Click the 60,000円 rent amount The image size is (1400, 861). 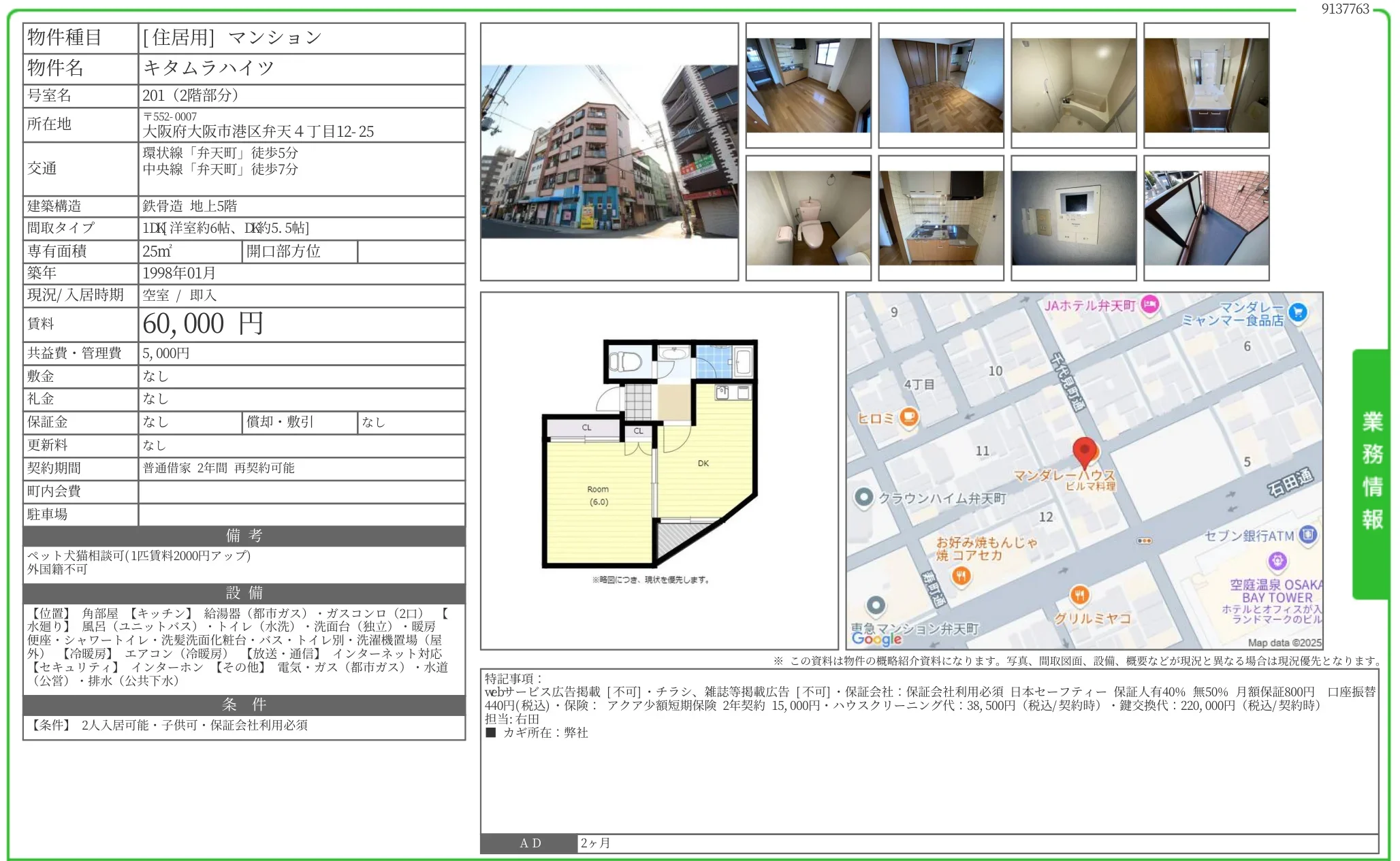tap(203, 324)
